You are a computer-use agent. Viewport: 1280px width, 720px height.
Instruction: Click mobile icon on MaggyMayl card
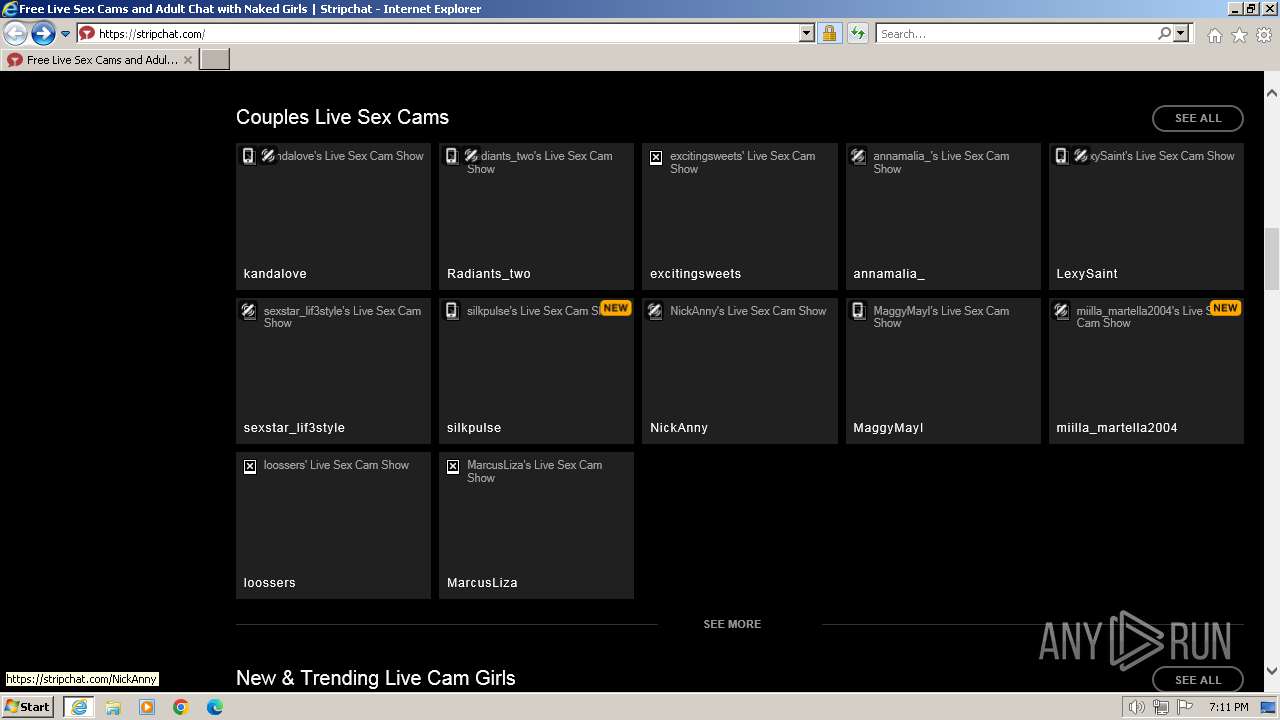[x=858, y=311]
